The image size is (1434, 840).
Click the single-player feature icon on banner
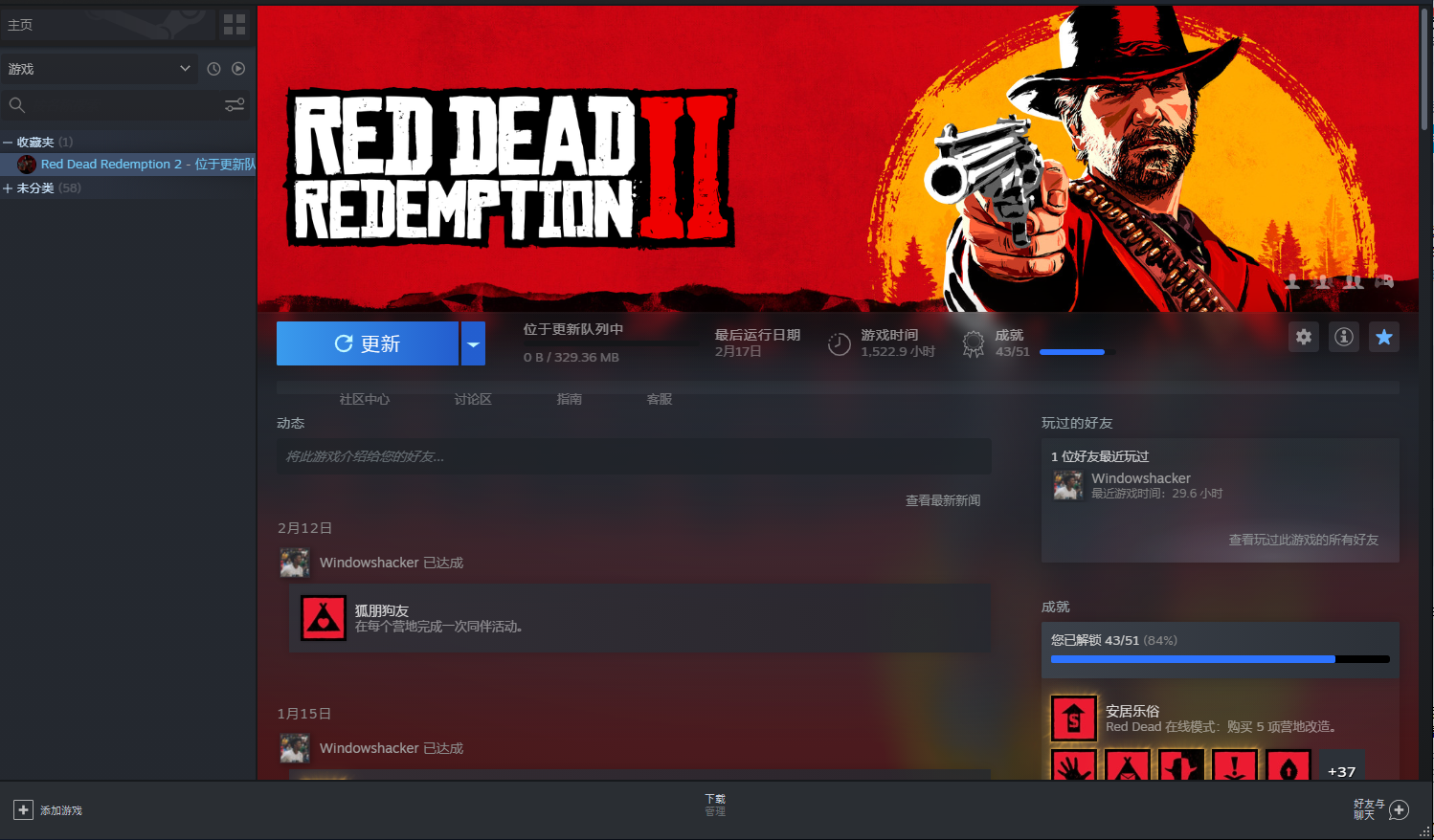point(1292,281)
